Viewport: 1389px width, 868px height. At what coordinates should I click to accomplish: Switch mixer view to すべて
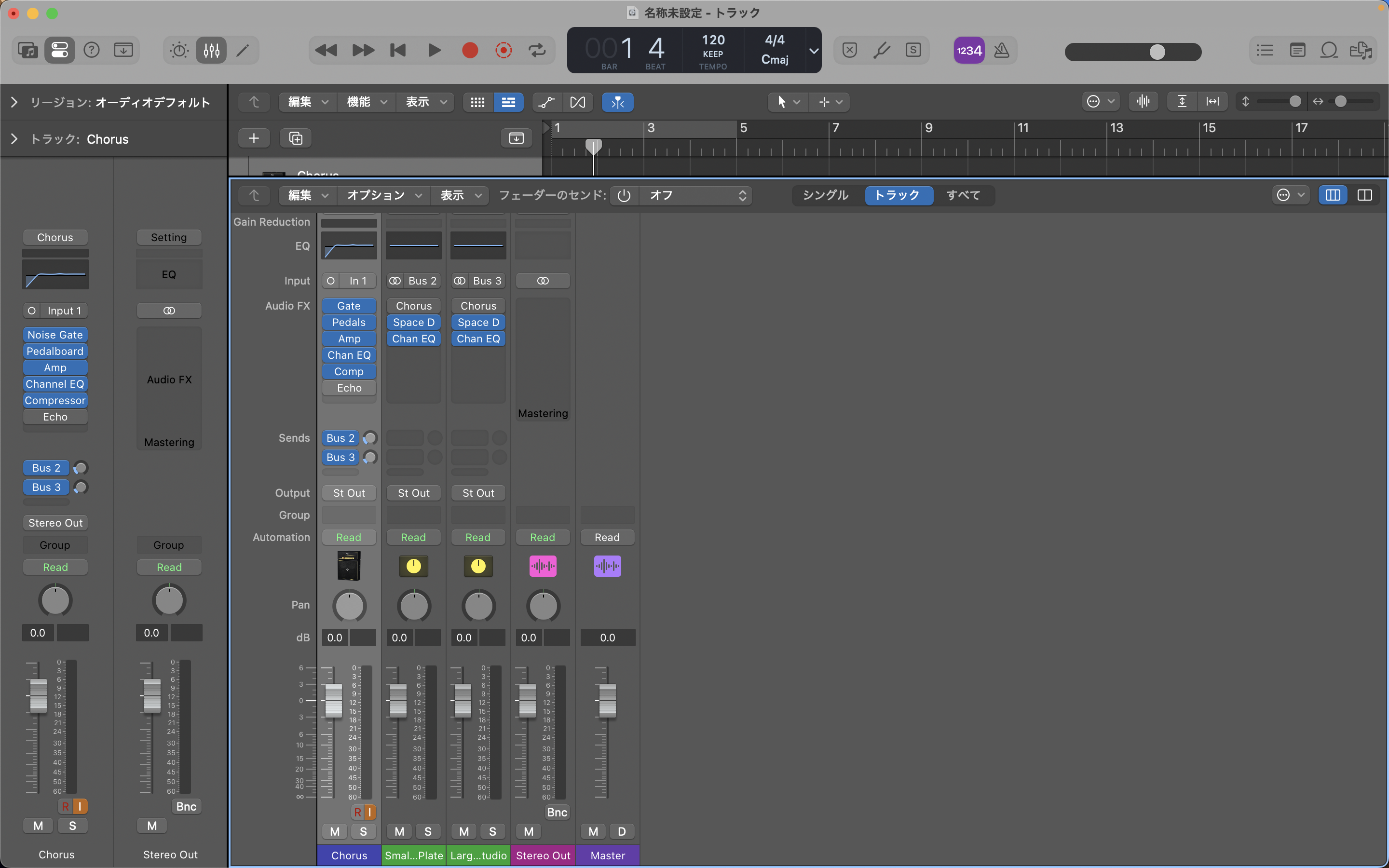[x=963, y=195]
